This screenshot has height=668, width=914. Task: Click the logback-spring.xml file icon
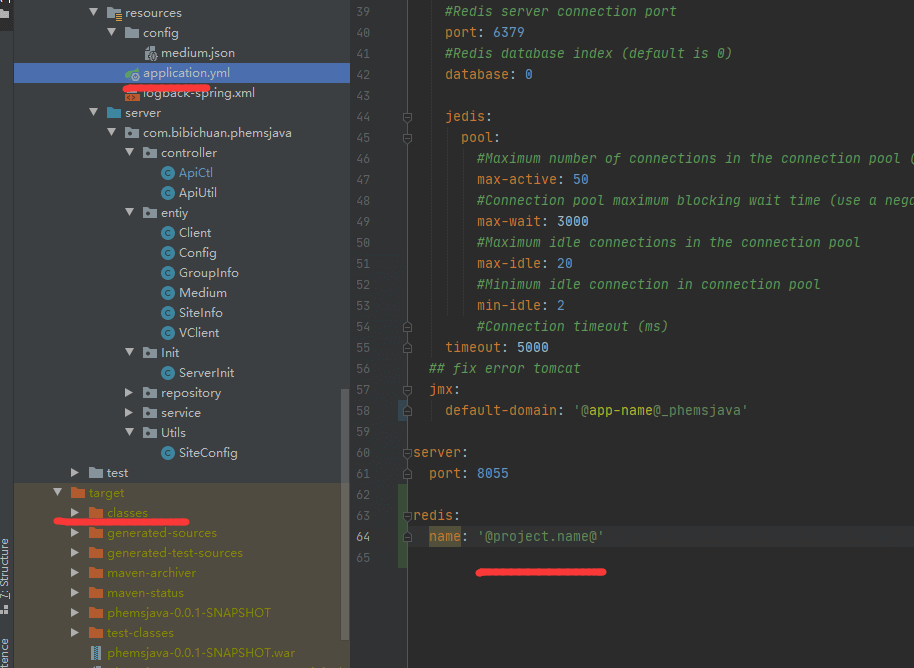coord(132,93)
